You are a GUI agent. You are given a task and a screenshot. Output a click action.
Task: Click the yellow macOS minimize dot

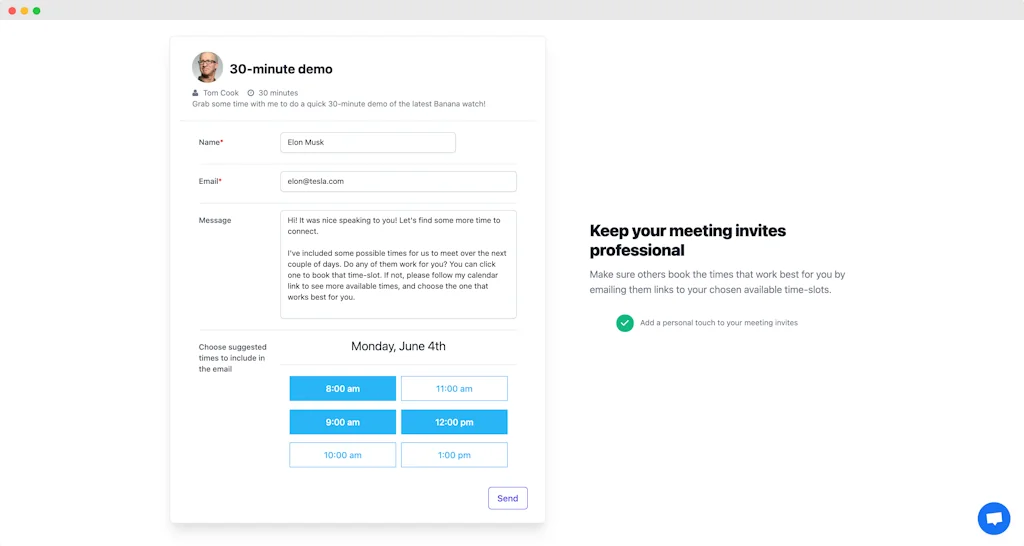pyautogui.click(x=24, y=10)
